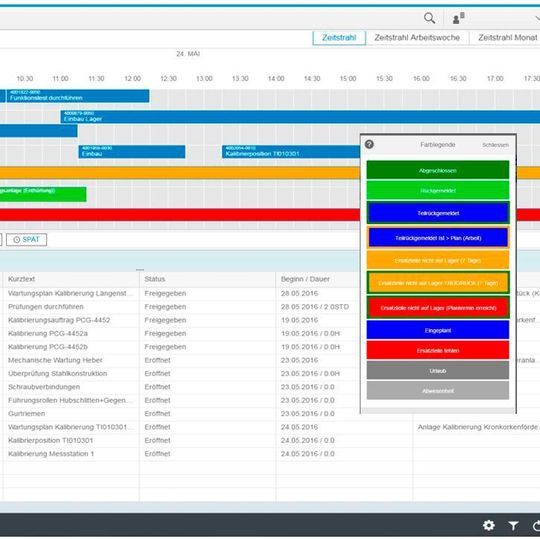Open the filter funnel icon

[513, 525]
